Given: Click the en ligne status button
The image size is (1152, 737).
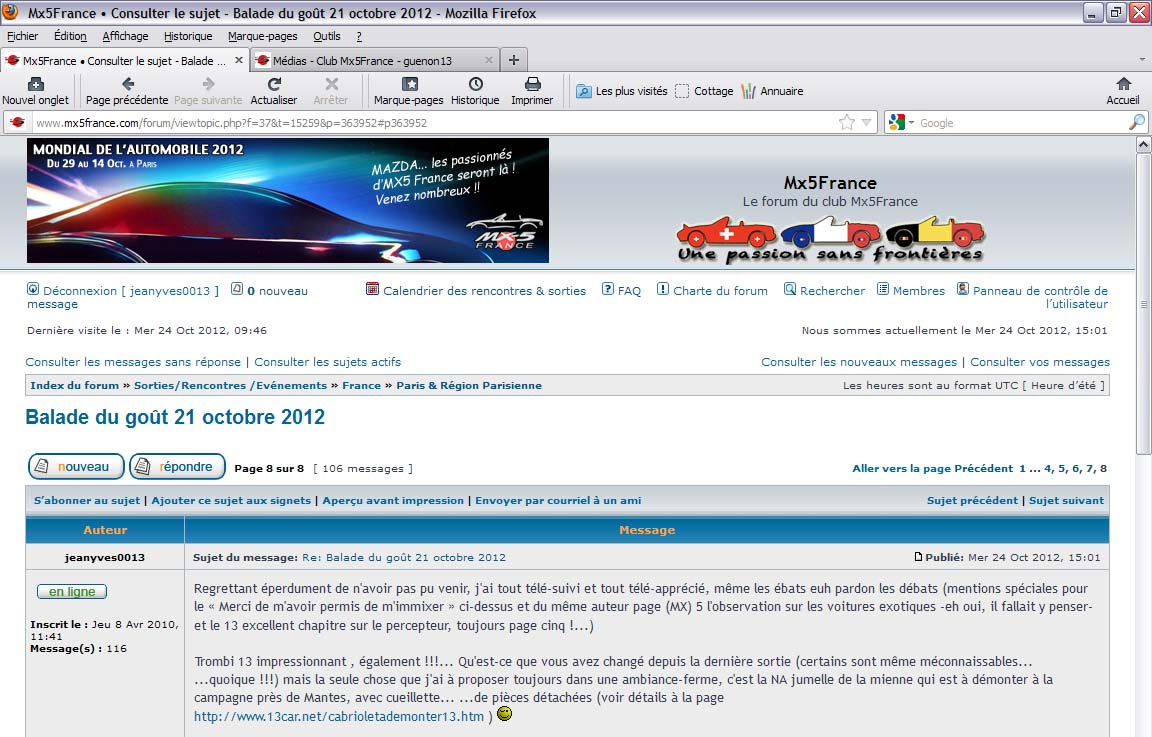Looking at the screenshot, I should (x=72, y=592).
